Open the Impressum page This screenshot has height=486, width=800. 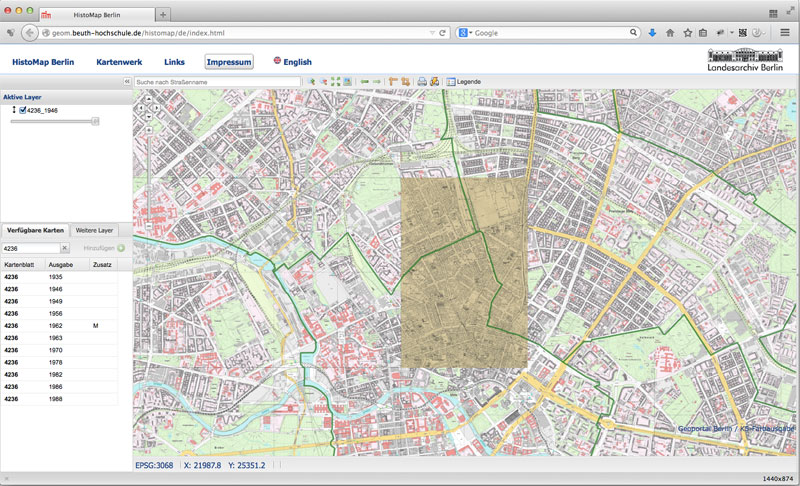[229, 62]
